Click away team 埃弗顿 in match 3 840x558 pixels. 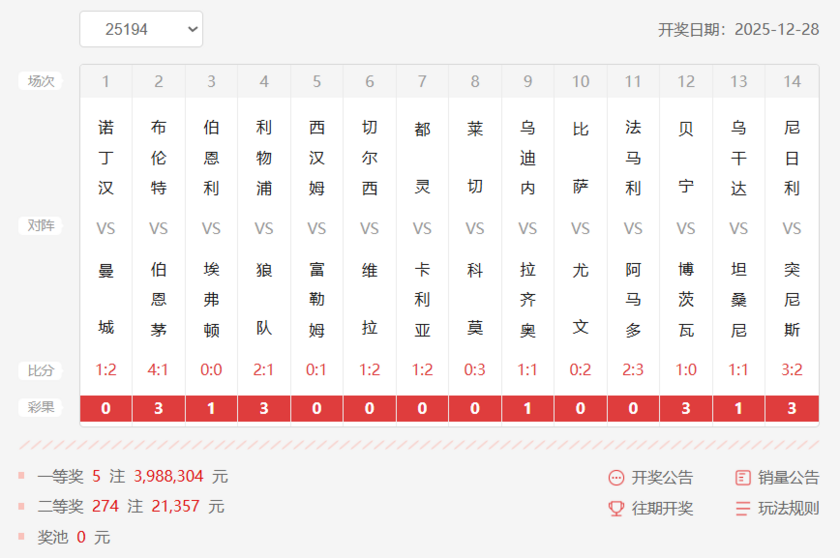pos(211,299)
